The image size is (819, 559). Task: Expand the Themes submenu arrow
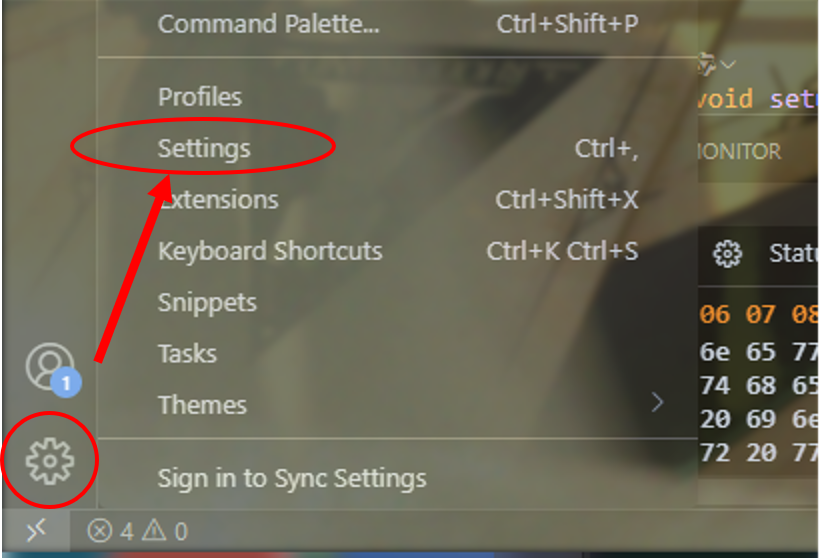pyautogui.click(x=657, y=403)
